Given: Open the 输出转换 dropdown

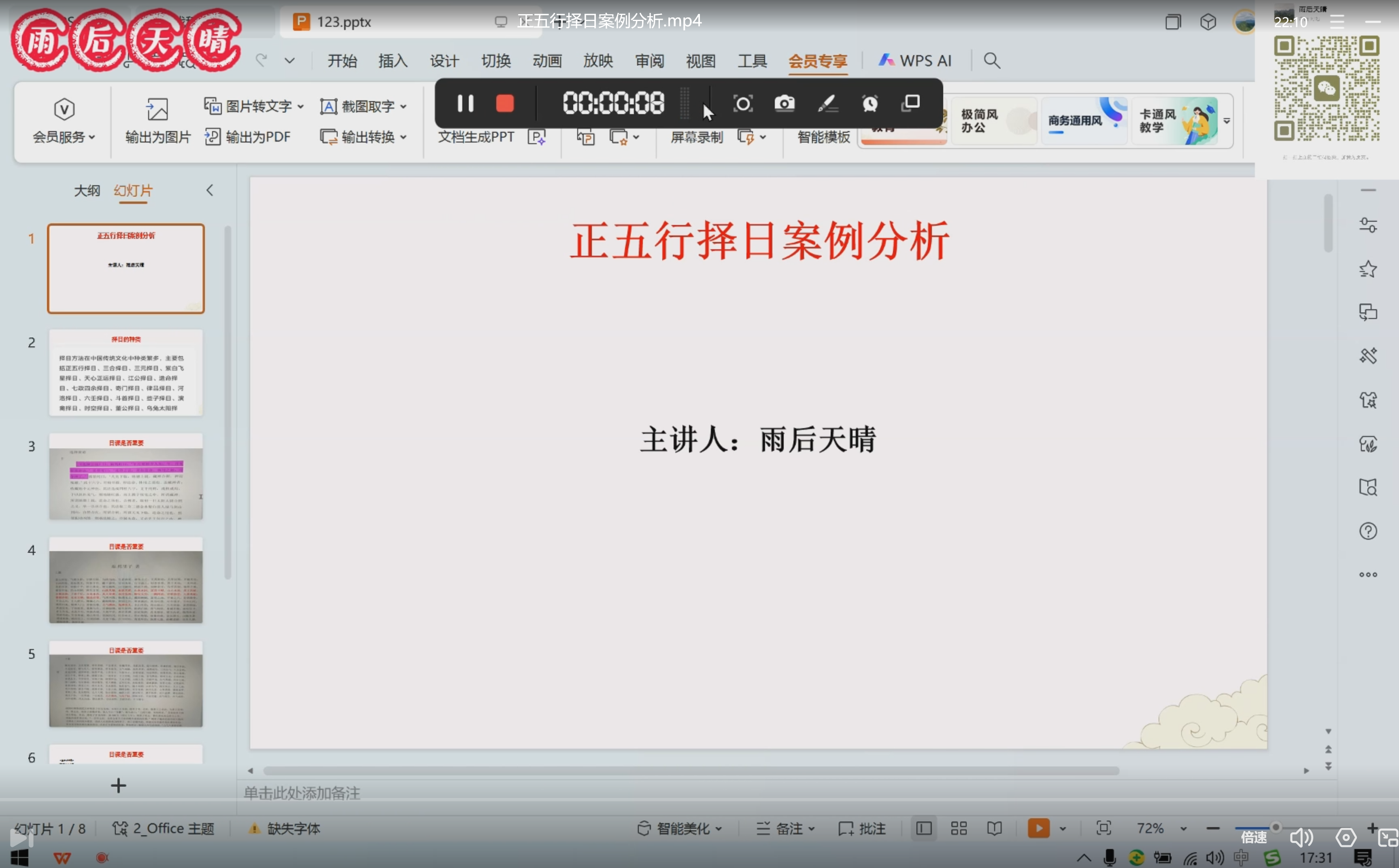Looking at the screenshot, I should (364, 137).
